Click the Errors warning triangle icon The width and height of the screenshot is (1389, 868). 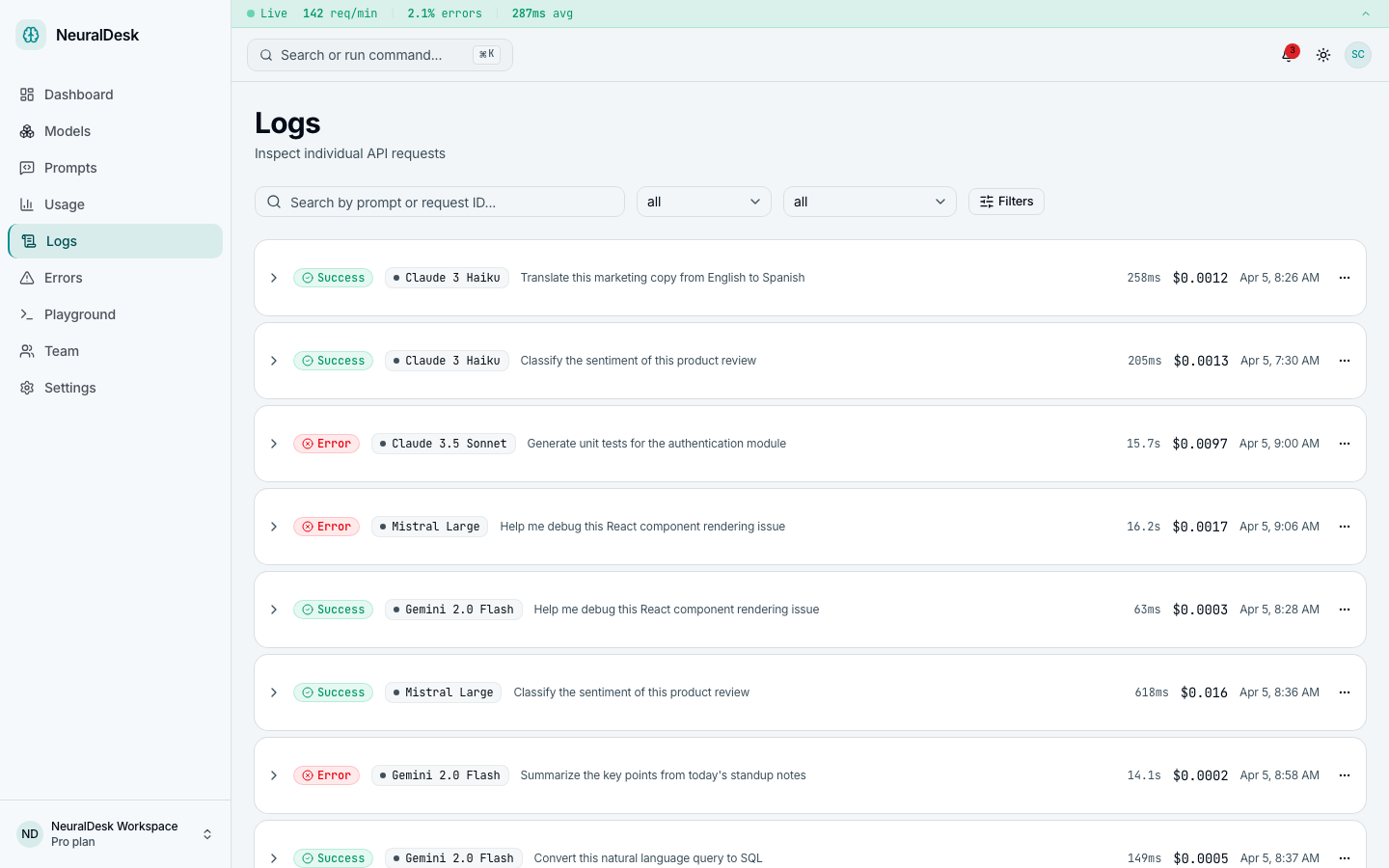27,278
